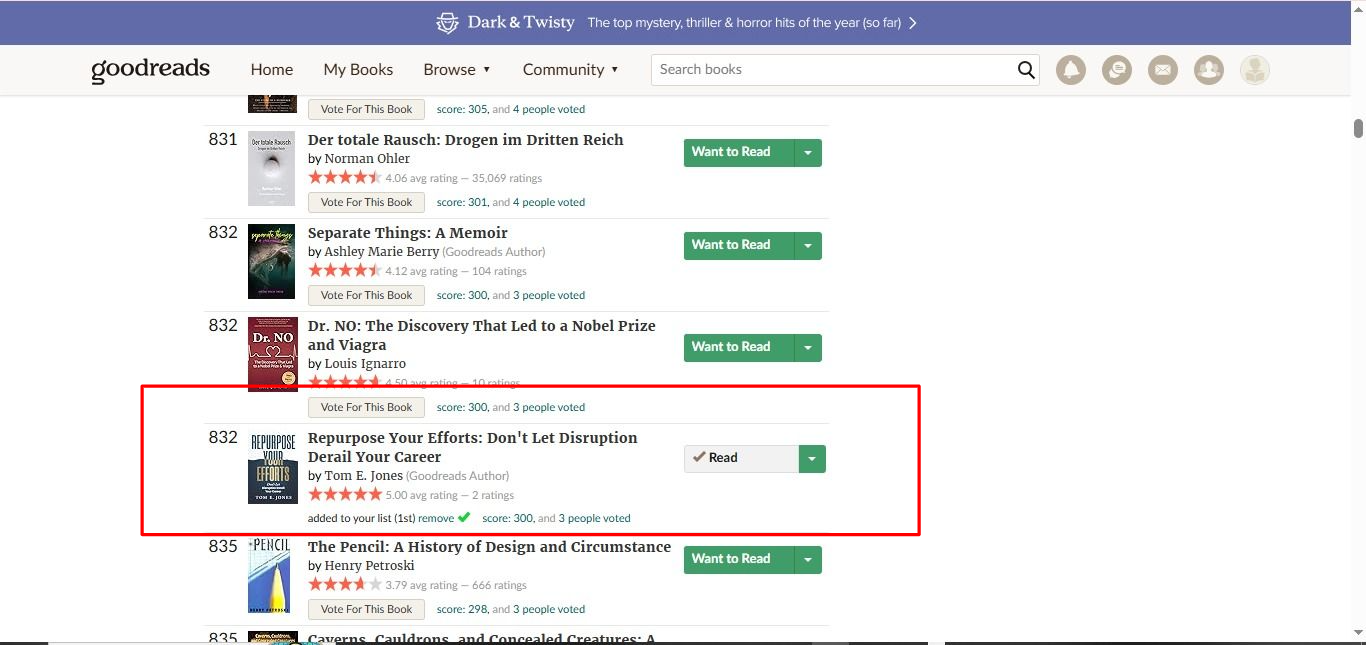Open the notifications bell icon
Image resolution: width=1366 pixels, height=645 pixels.
click(1071, 70)
